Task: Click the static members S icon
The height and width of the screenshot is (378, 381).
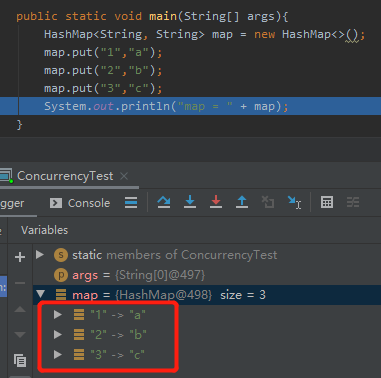Action: [x=61, y=255]
